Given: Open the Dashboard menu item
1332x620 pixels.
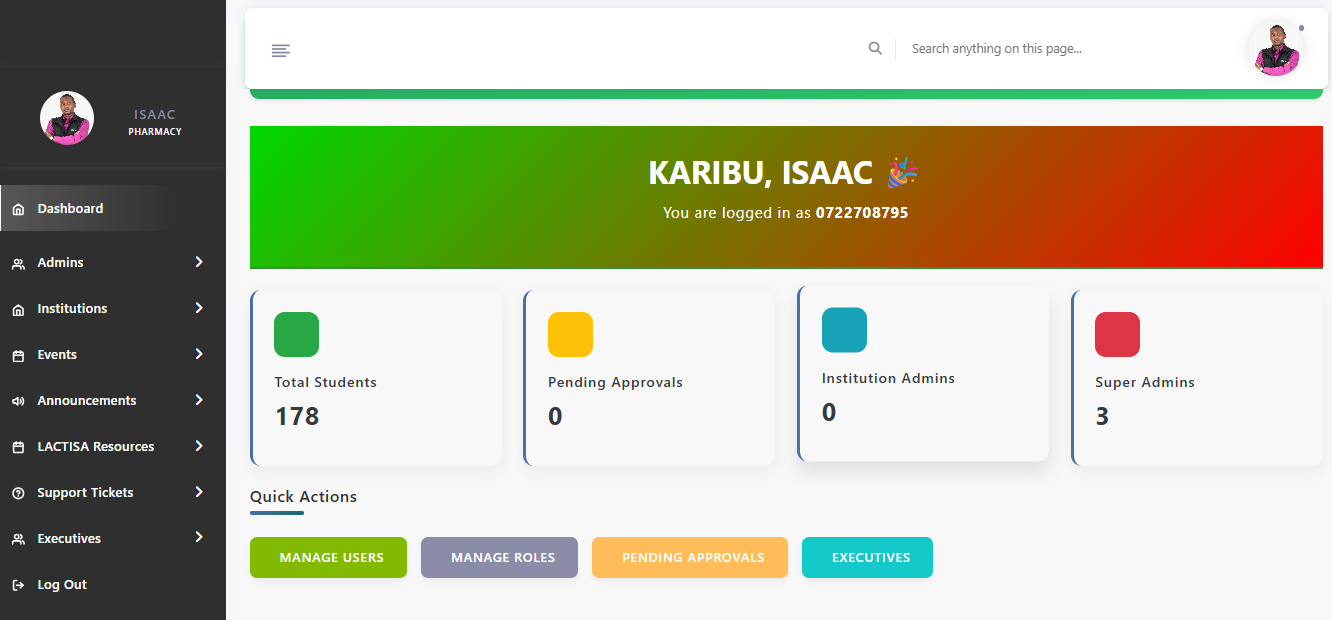Looking at the screenshot, I should tap(113, 208).
